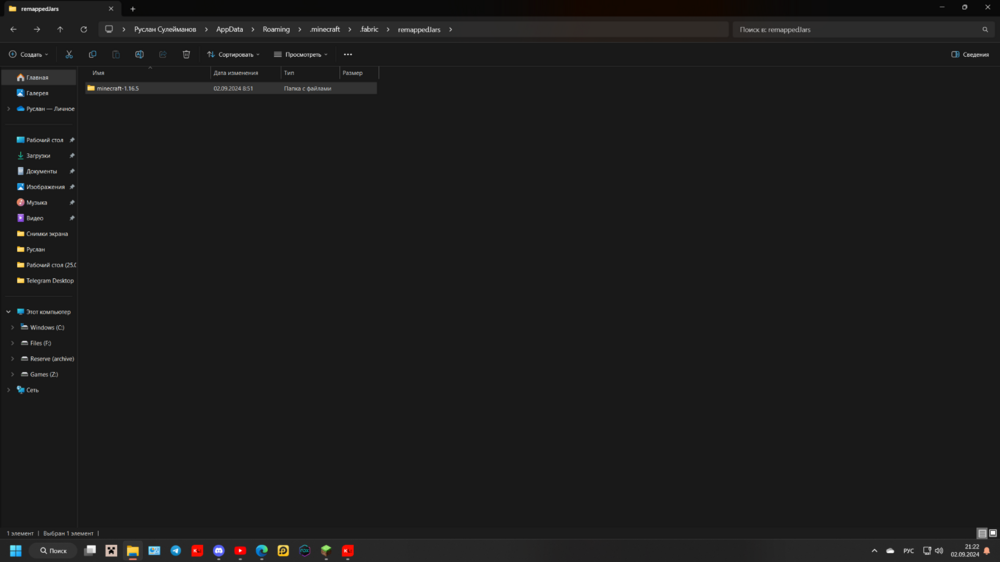The width and height of the screenshot is (1000, 562).
Task: Go back with the left arrow
Action: (13, 29)
